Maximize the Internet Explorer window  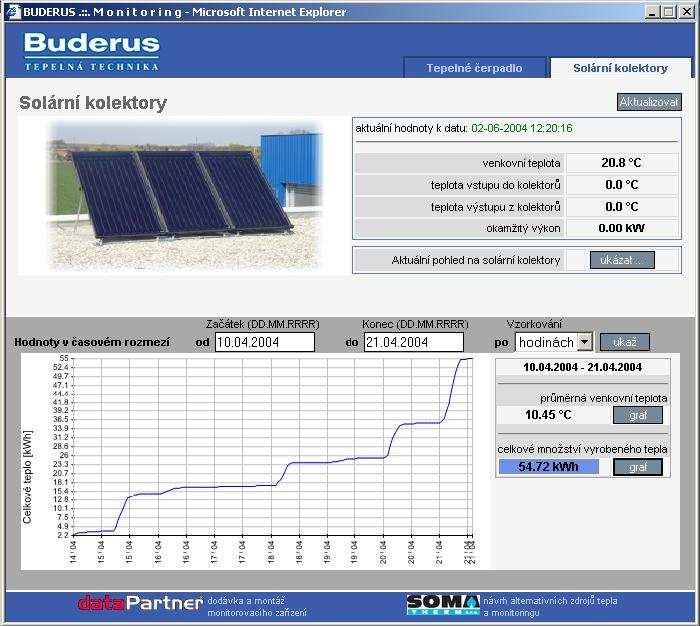pyautogui.click(x=669, y=12)
